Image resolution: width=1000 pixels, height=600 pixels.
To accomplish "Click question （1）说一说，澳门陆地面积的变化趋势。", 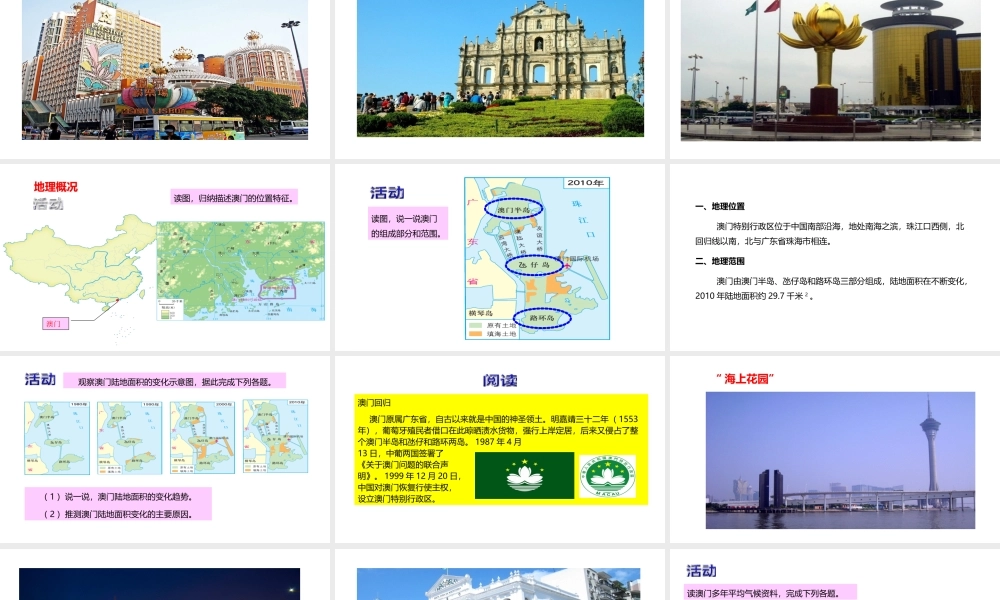I will click(118, 496).
